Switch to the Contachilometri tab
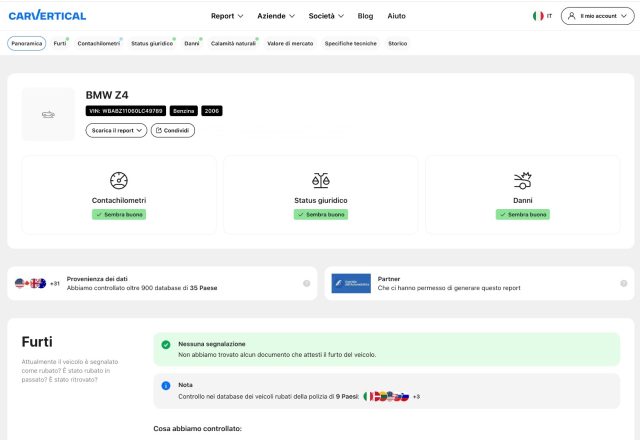640x440 pixels. pos(99,43)
